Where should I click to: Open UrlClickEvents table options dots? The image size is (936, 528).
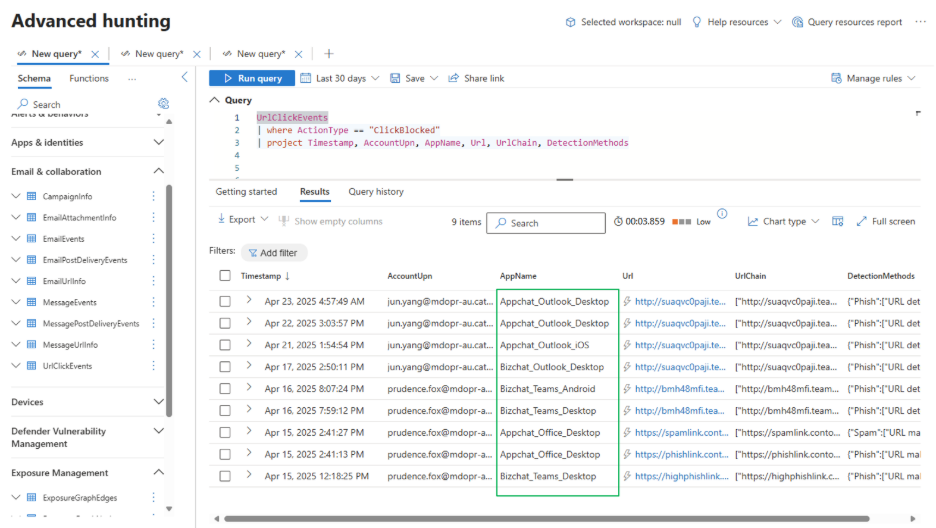[153, 366]
